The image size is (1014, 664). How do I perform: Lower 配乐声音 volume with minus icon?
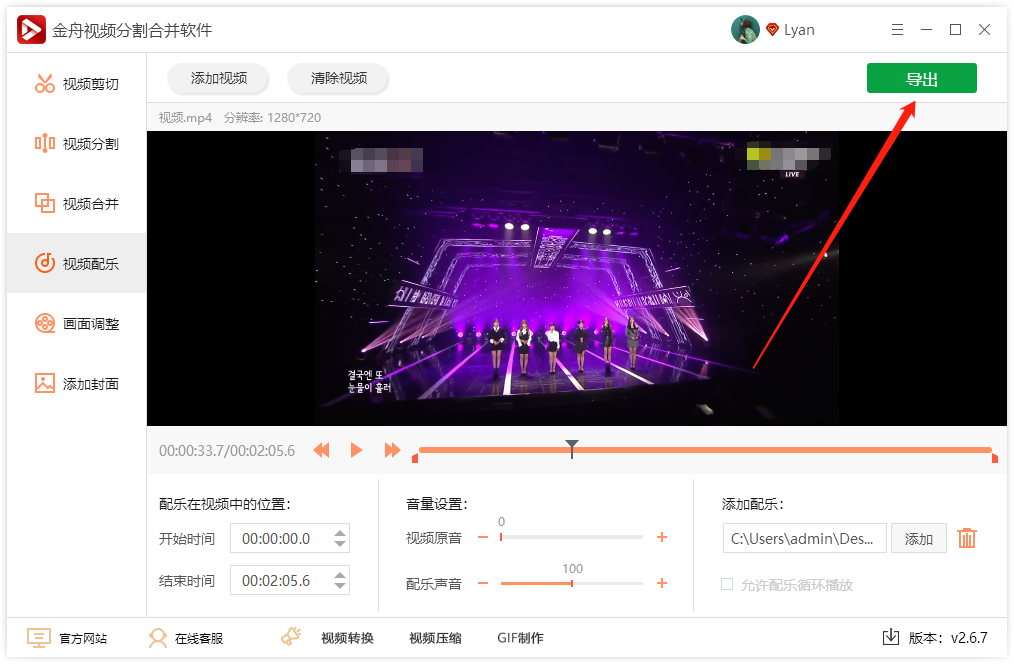point(483,583)
